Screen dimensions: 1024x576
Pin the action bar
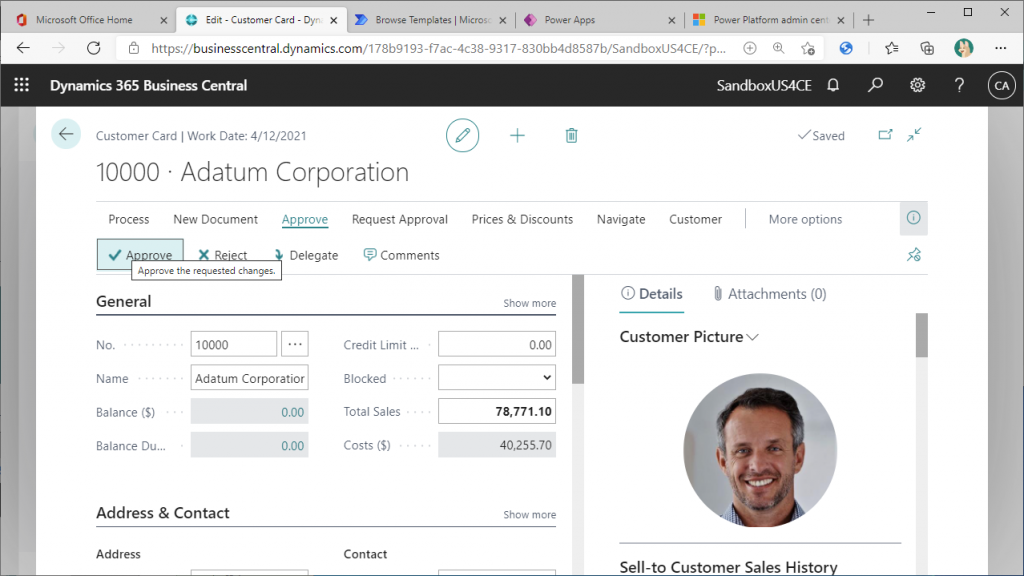914,255
